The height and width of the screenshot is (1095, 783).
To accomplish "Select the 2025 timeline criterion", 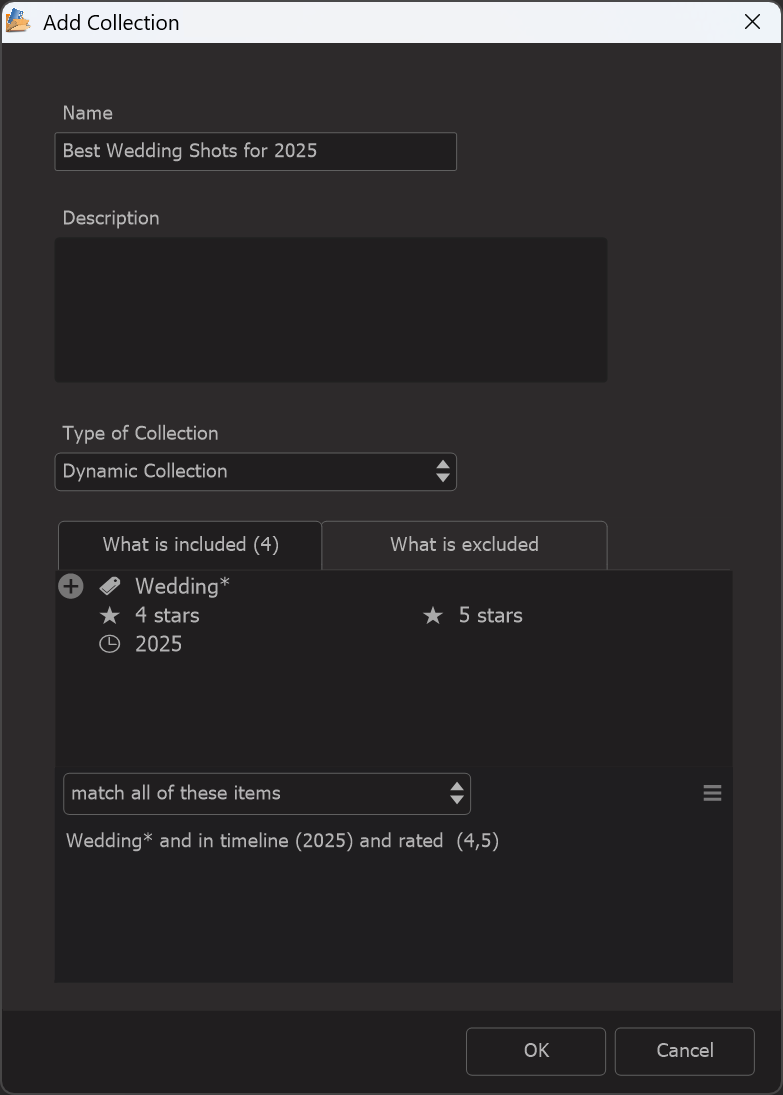I will coord(159,644).
